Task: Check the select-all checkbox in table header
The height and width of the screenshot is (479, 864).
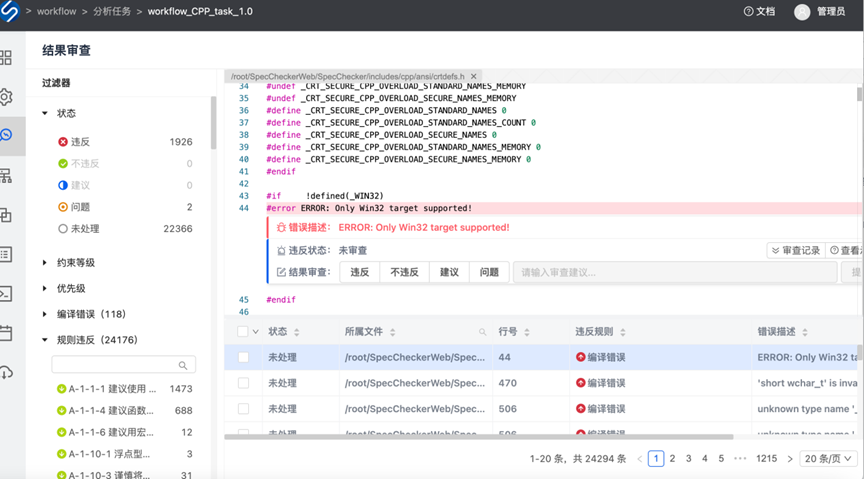Action: [243, 332]
